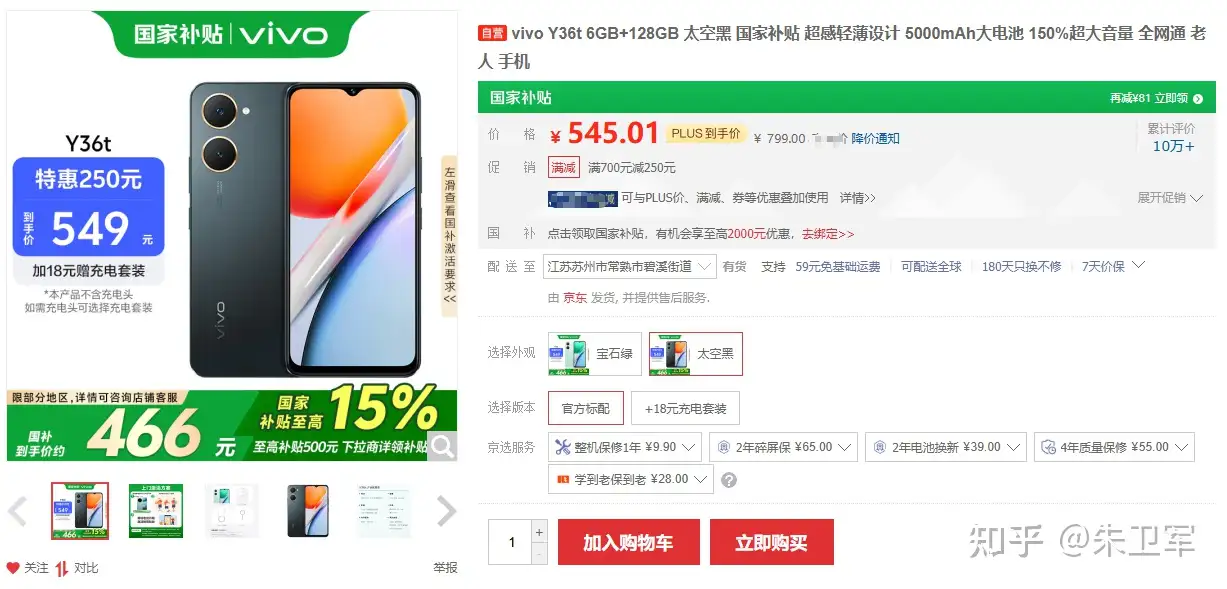Choose the 官方标配 version
The image size is (1227, 589).
[586, 408]
